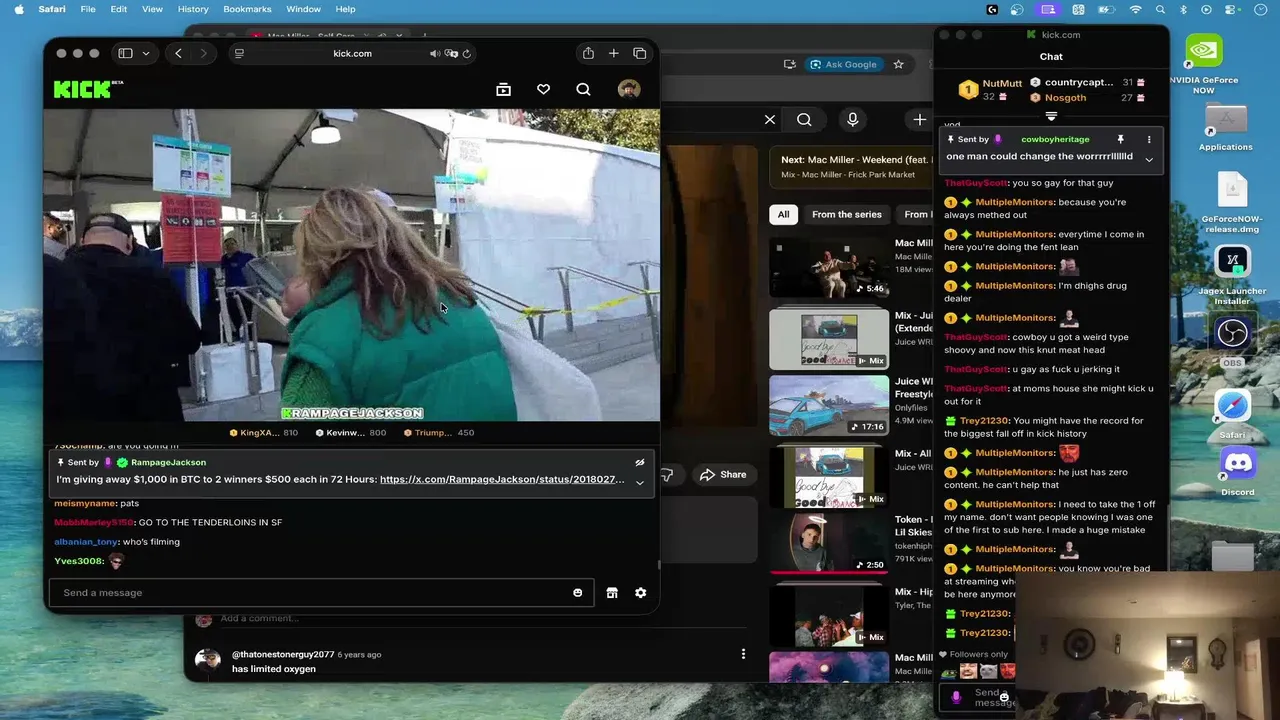Image resolution: width=1280 pixels, height=720 pixels.
Task: Open the x.com RampageJackson status link
Action: click(502, 479)
